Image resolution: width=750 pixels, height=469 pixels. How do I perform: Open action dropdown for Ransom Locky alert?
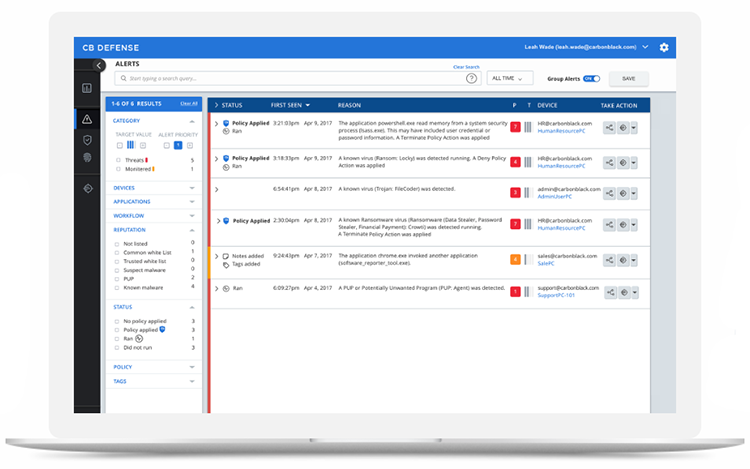coord(634,163)
